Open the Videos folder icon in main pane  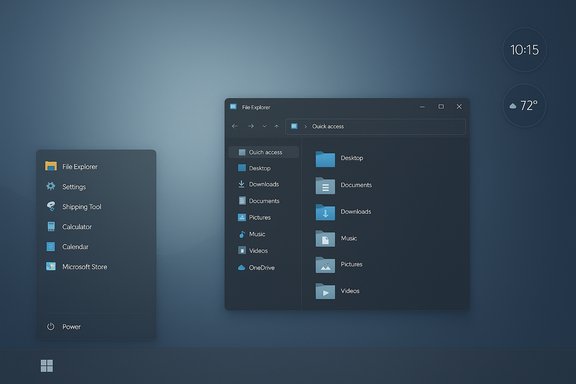pyautogui.click(x=325, y=291)
